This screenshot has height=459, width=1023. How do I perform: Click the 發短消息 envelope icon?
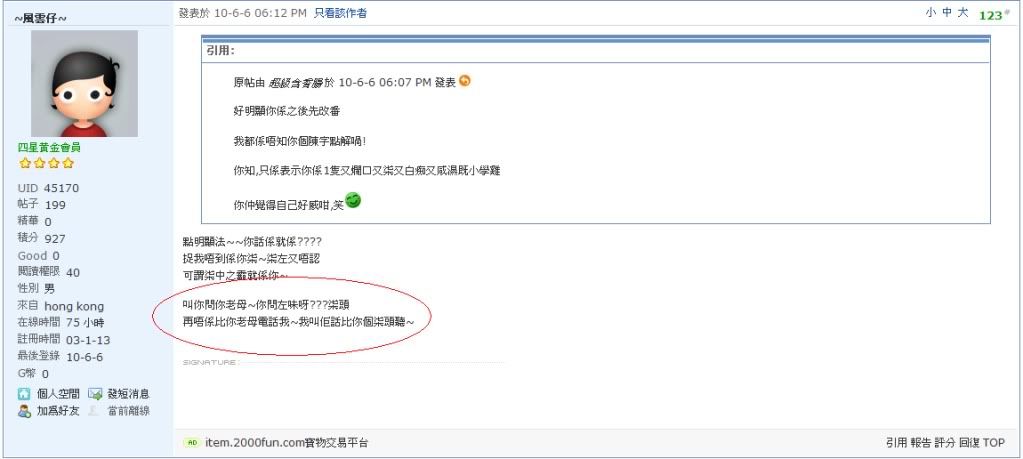pyautogui.click(x=95, y=394)
